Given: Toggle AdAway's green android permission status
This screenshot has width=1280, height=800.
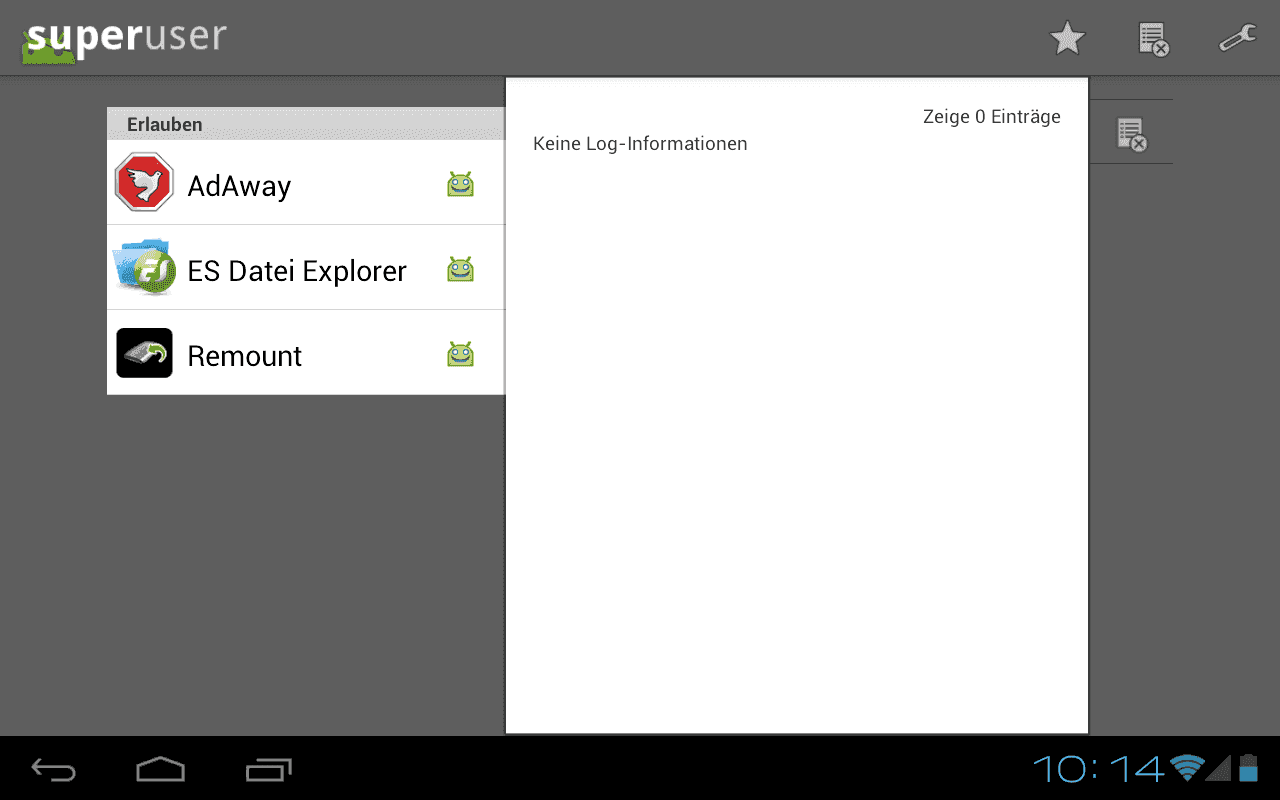Looking at the screenshot, I should click(460, 184).
